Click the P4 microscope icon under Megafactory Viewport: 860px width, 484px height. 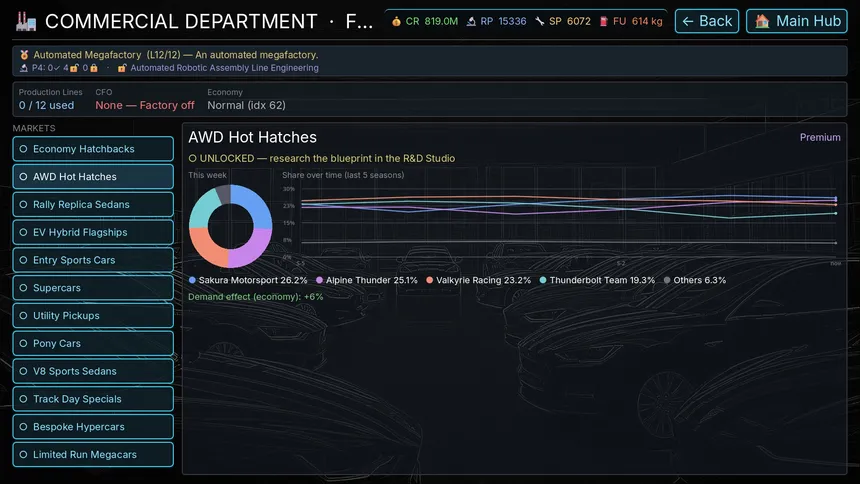pyautogui.click(x=24, y=68)
